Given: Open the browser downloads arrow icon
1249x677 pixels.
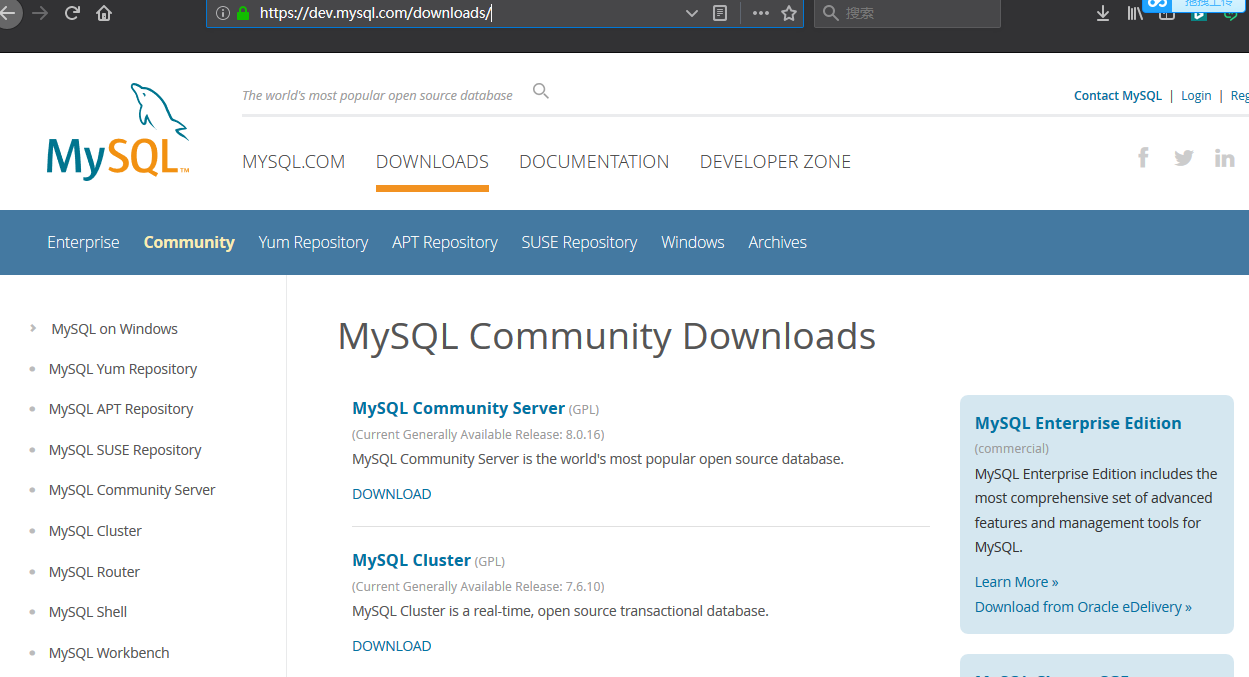Looking at the screenshot, I should click(x=1103, y=13).
